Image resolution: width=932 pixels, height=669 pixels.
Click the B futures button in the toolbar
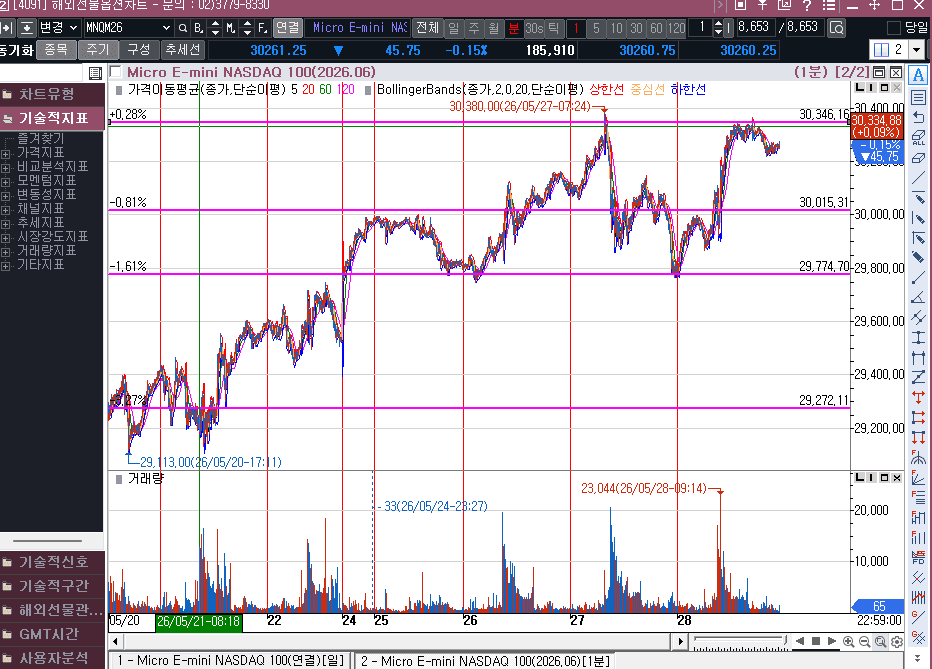pyautogui.click(x=199, y=28)
